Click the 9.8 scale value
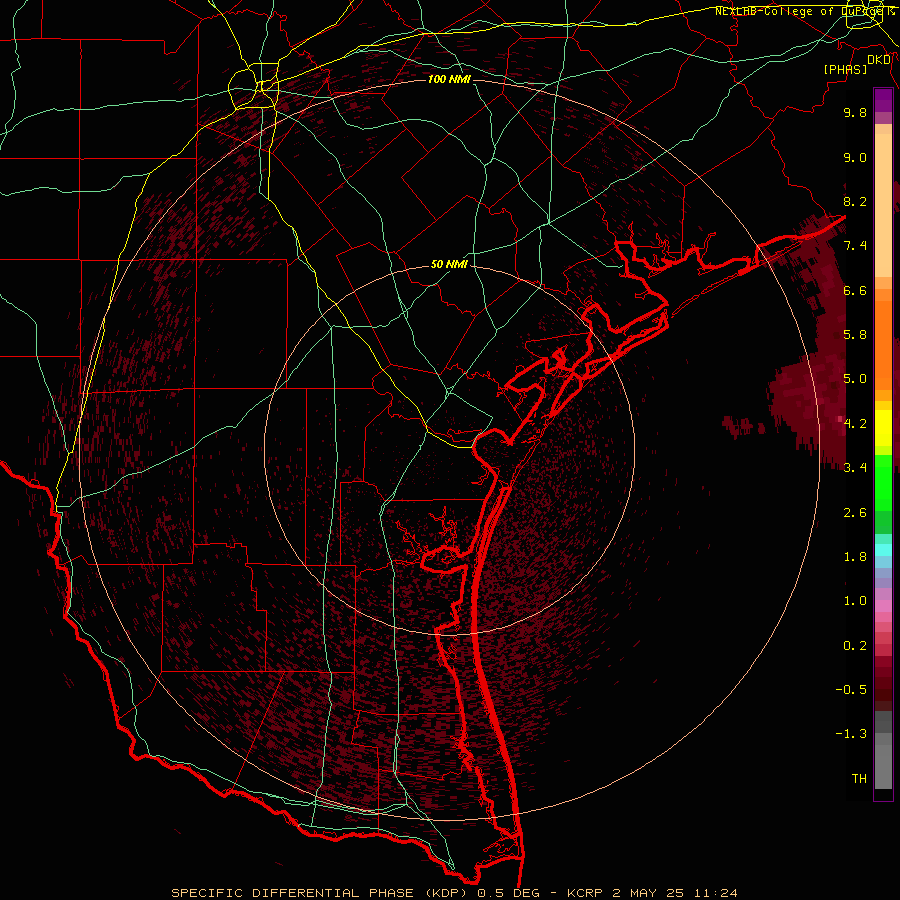This screenshot has width=900, height=900. [x=855, y=112]
